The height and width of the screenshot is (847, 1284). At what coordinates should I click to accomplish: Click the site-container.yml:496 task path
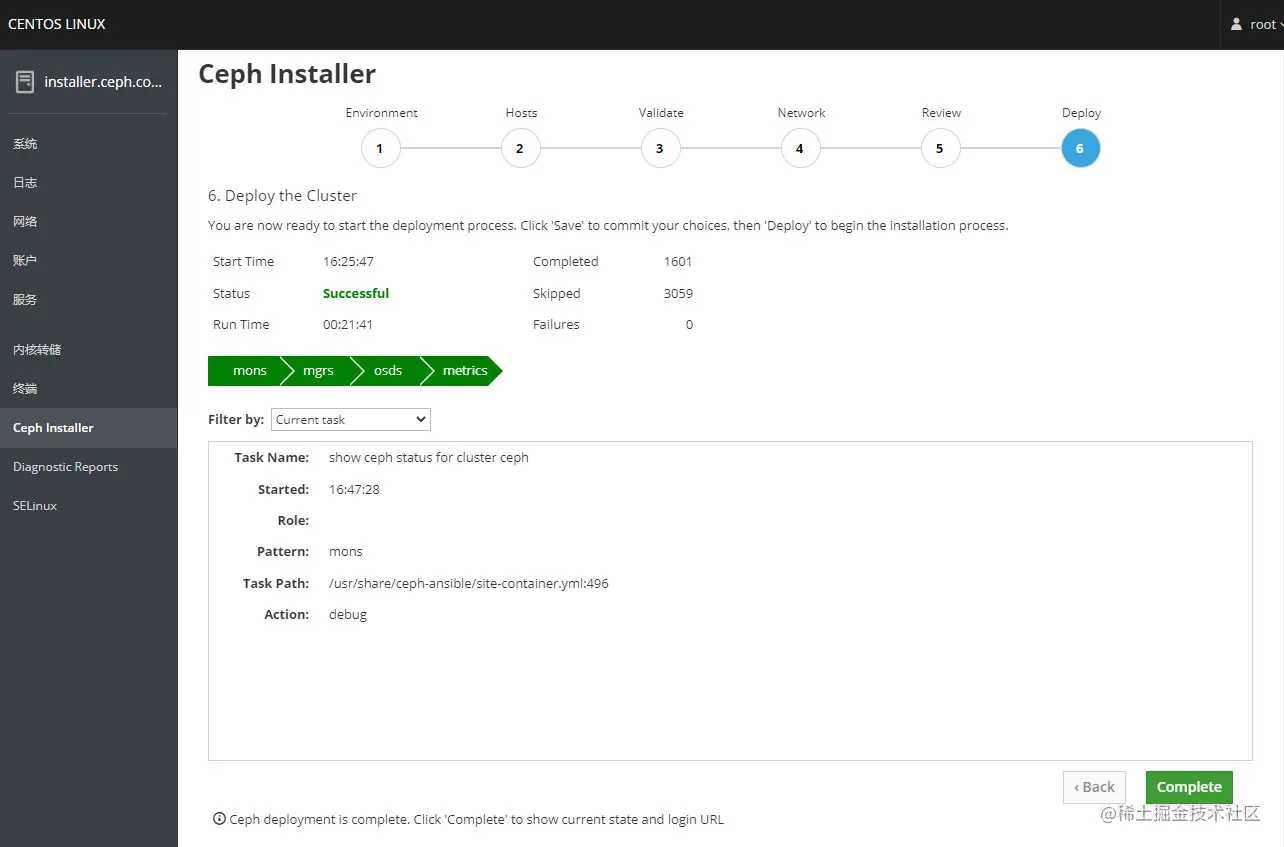[469, 583]
